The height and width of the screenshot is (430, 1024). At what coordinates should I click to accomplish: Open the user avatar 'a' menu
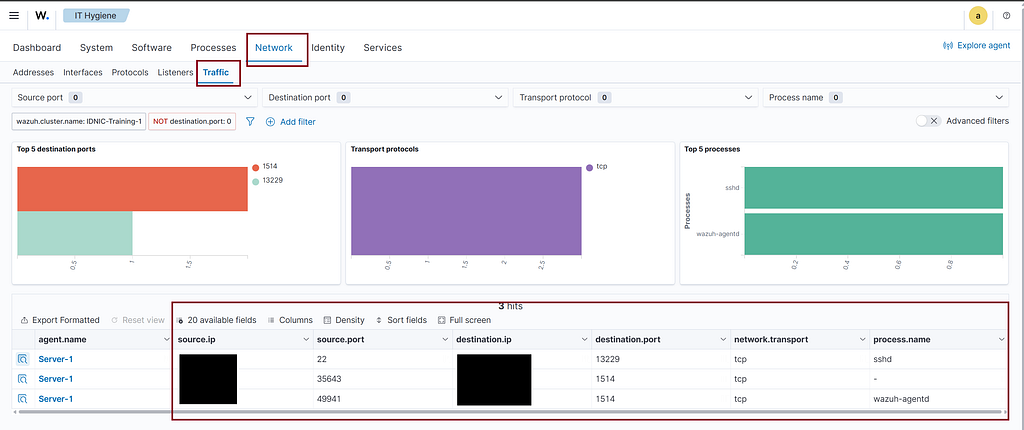click(x=977, y=16)
